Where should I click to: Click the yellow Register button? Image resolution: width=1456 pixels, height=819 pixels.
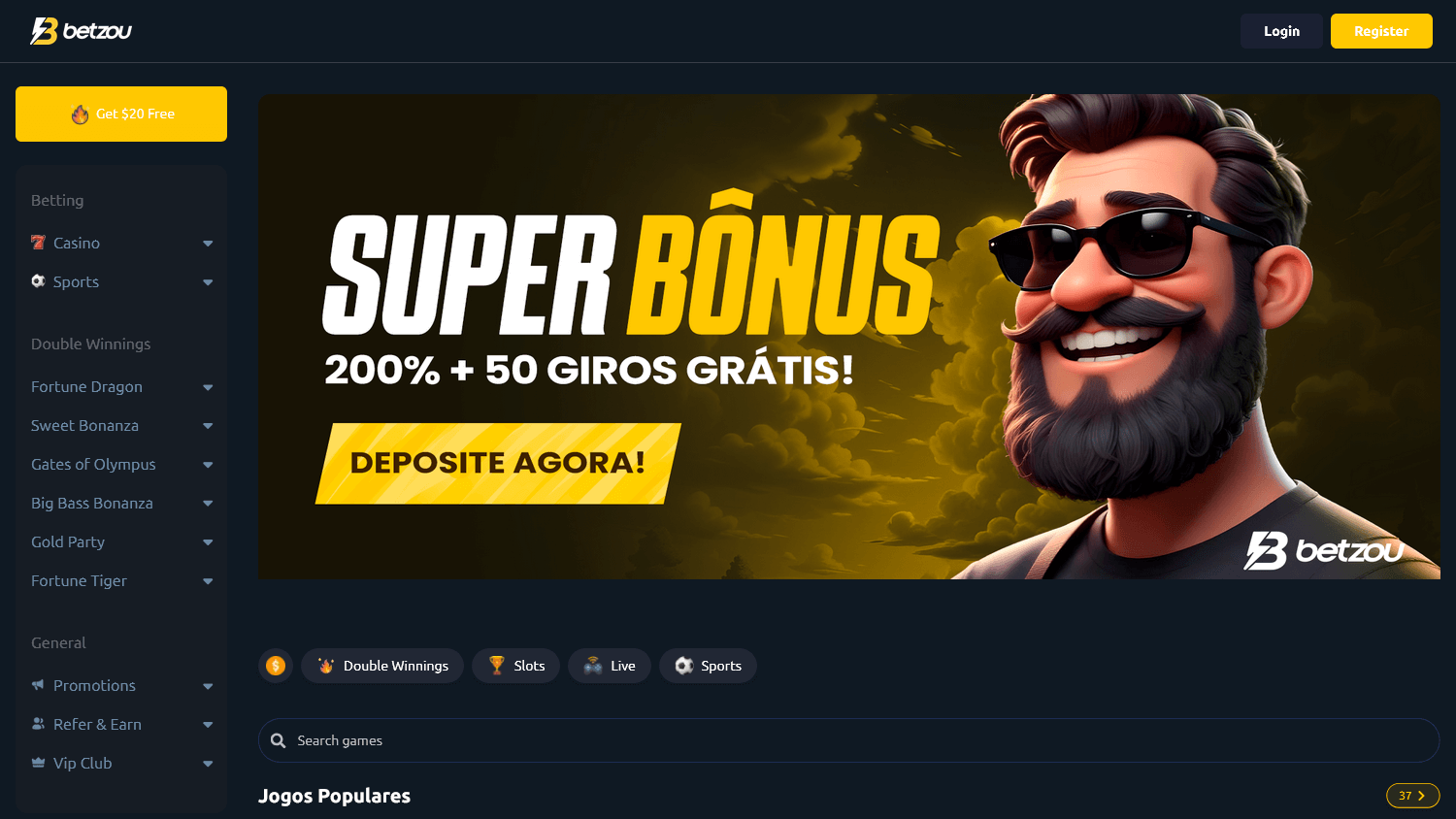point(1381,31)
